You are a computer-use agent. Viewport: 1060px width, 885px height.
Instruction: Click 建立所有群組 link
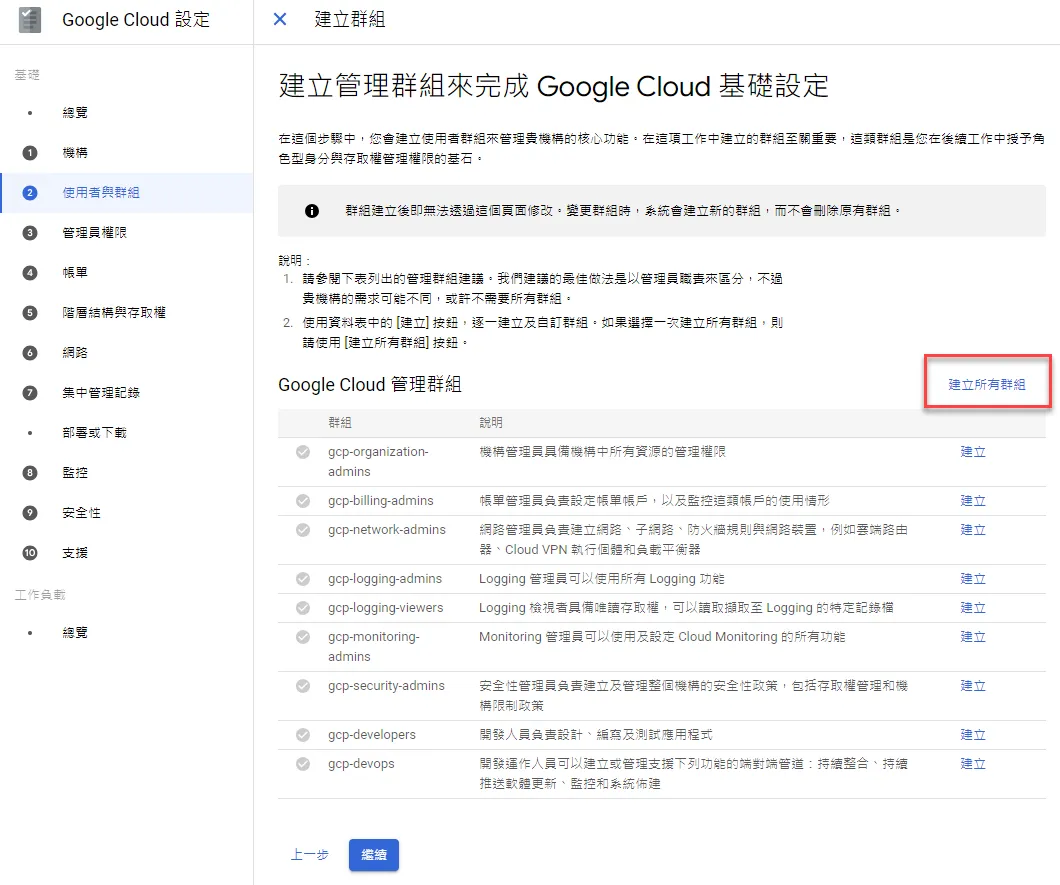tap(987, 385)
